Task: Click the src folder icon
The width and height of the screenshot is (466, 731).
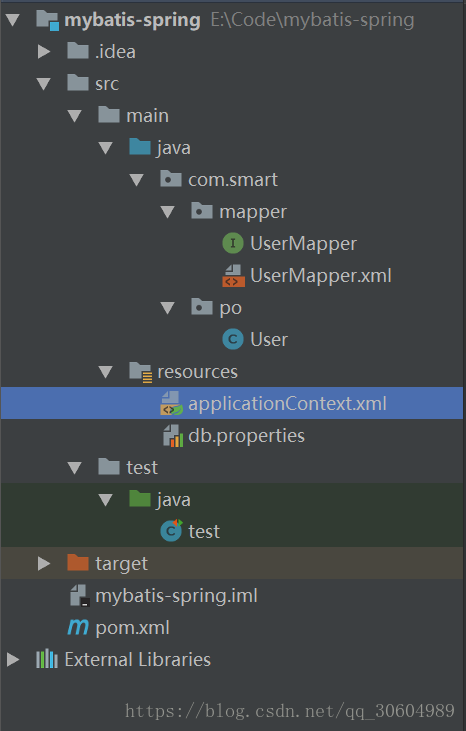Action: pyautogui.click(x=78, y=83)
